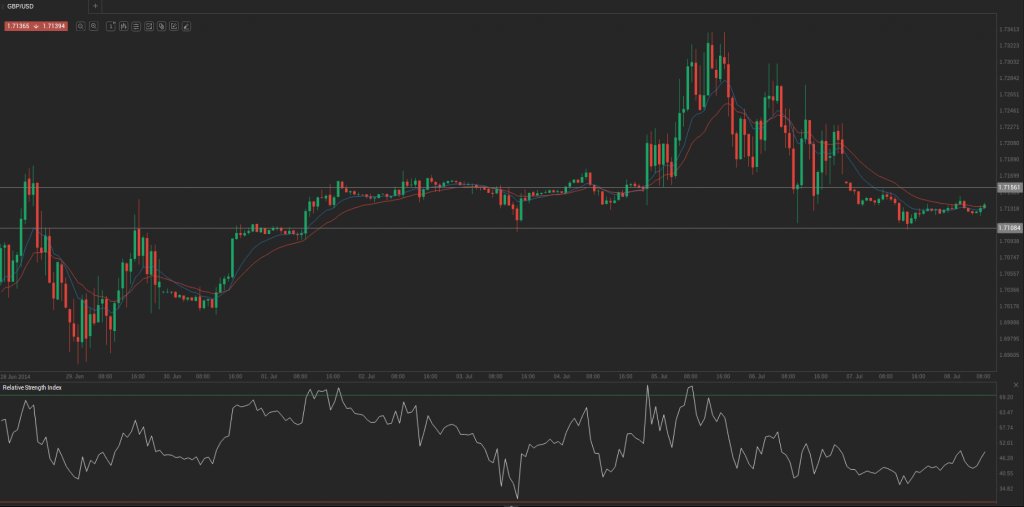The height and width of the screenshot is (507, 1024).
Task: Click the red 1.71365 / 1.71394 quote box
Action: (x=36, y=26)
